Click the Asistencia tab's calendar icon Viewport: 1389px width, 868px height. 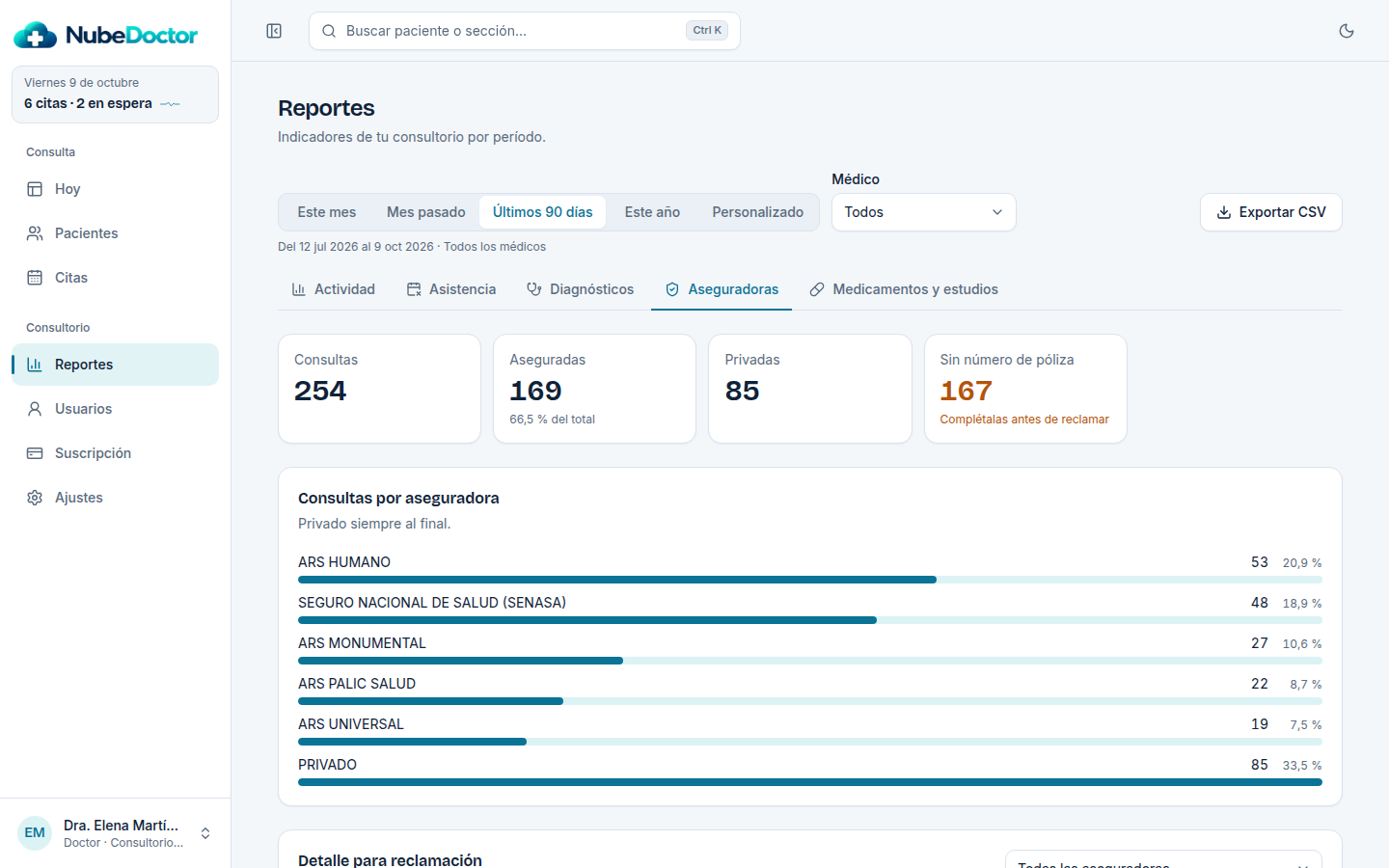(x=414, y=289)
